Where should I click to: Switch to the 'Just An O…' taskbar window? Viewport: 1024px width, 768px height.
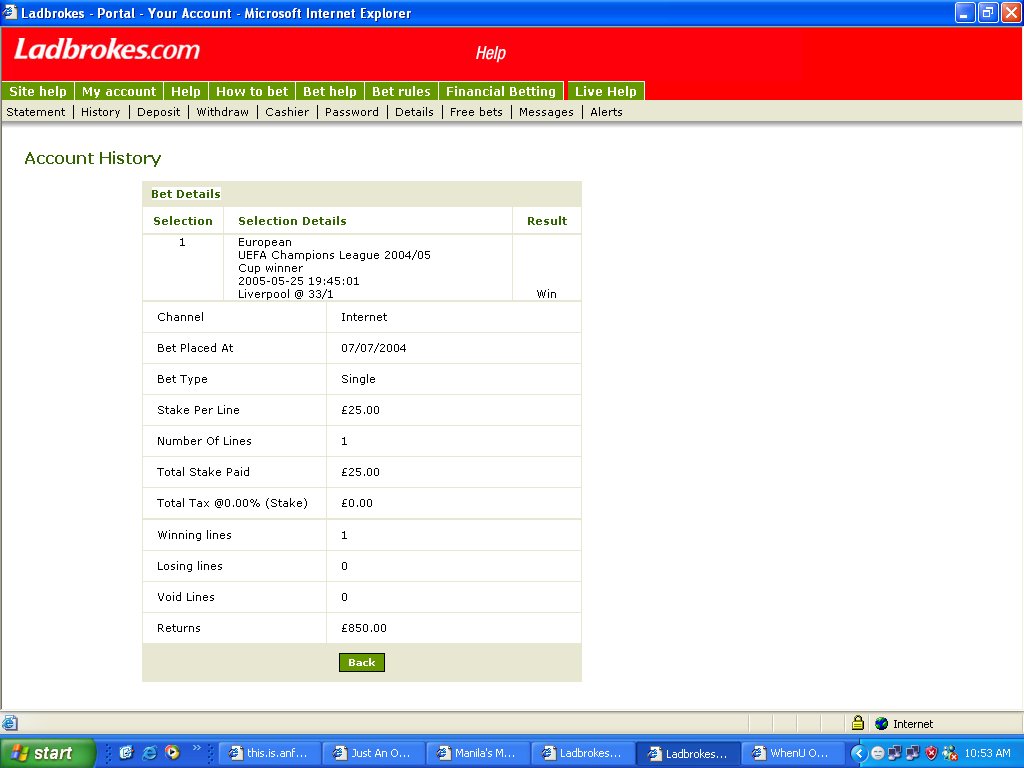pos(373,753)
